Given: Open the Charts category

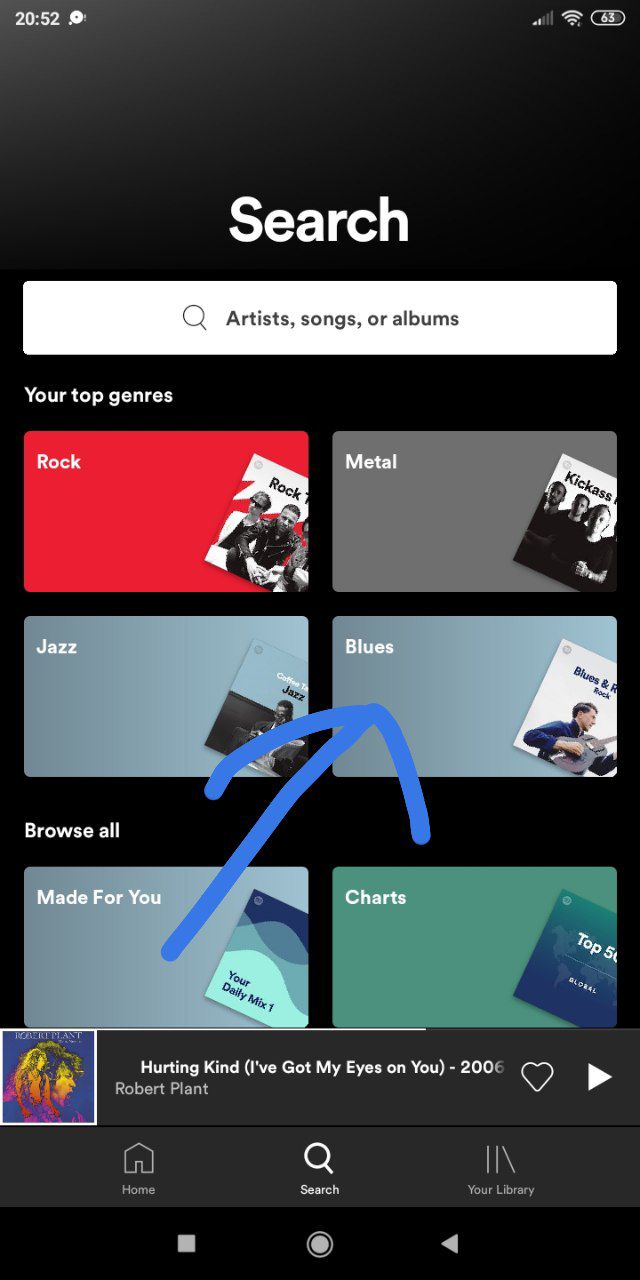Looking at the screenshot, I should coord(474,947).
